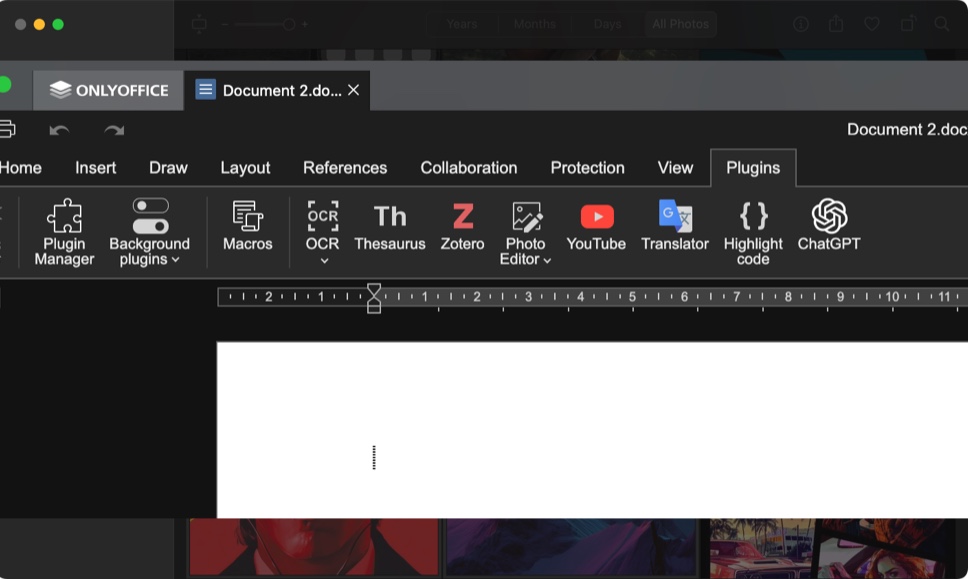This screenshot has width=968, height=579.
Task: Select All Photos in Photos window
Action: click(x=680, y=24)
